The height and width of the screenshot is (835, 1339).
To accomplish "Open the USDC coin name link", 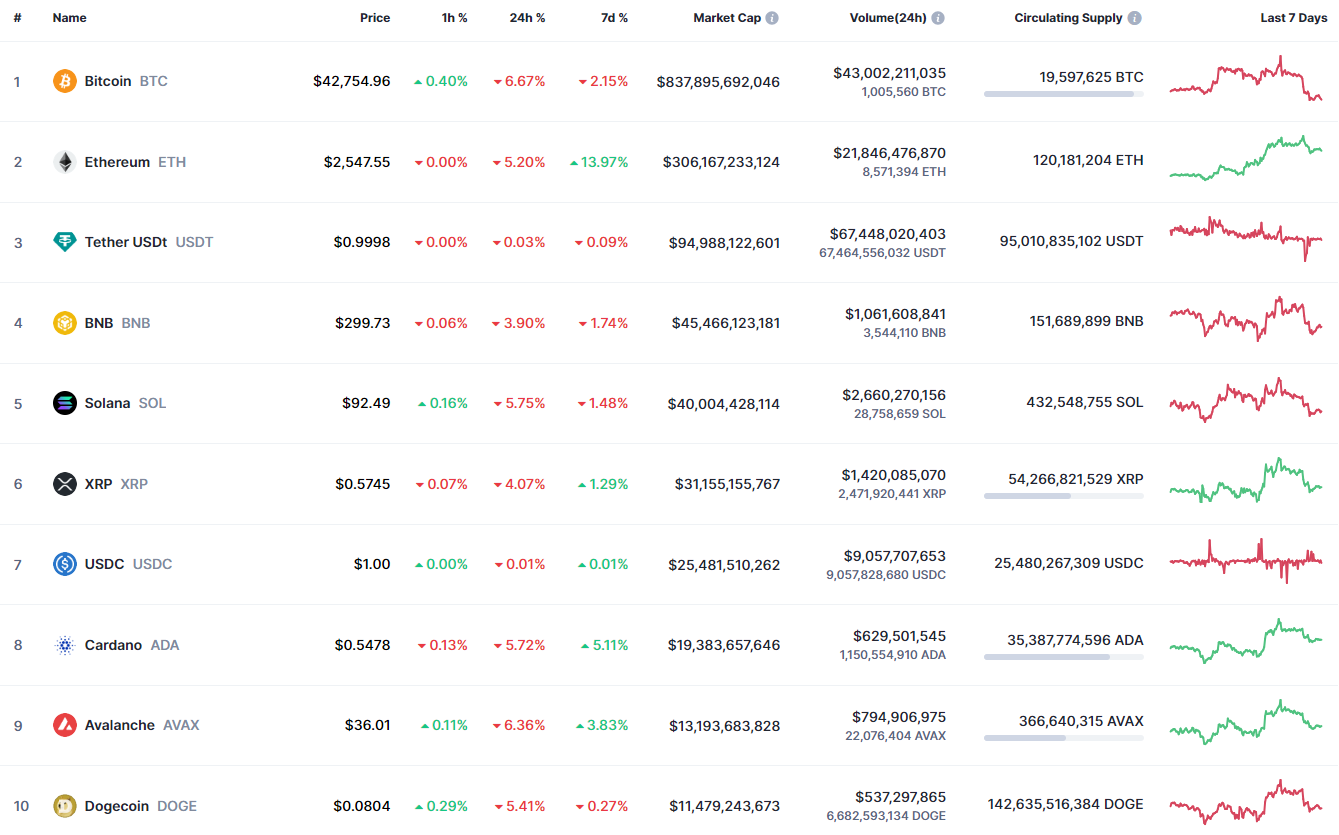I will (x=104, y=564).
